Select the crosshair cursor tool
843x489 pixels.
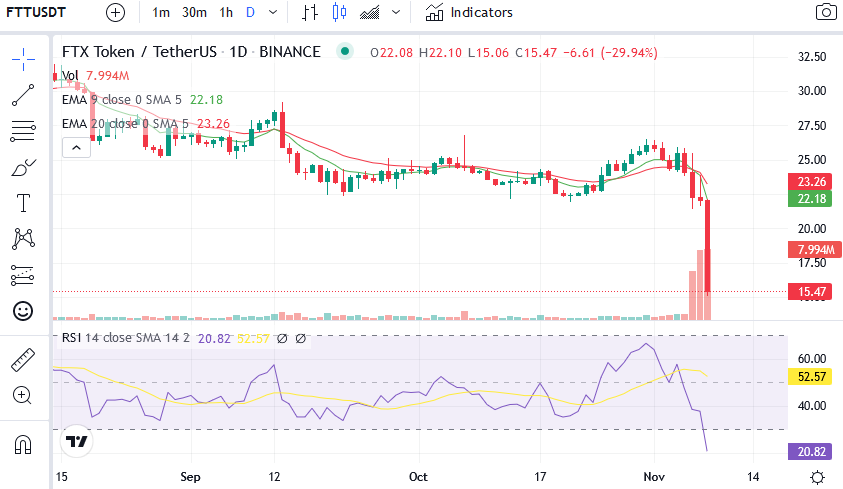point(23,59)
